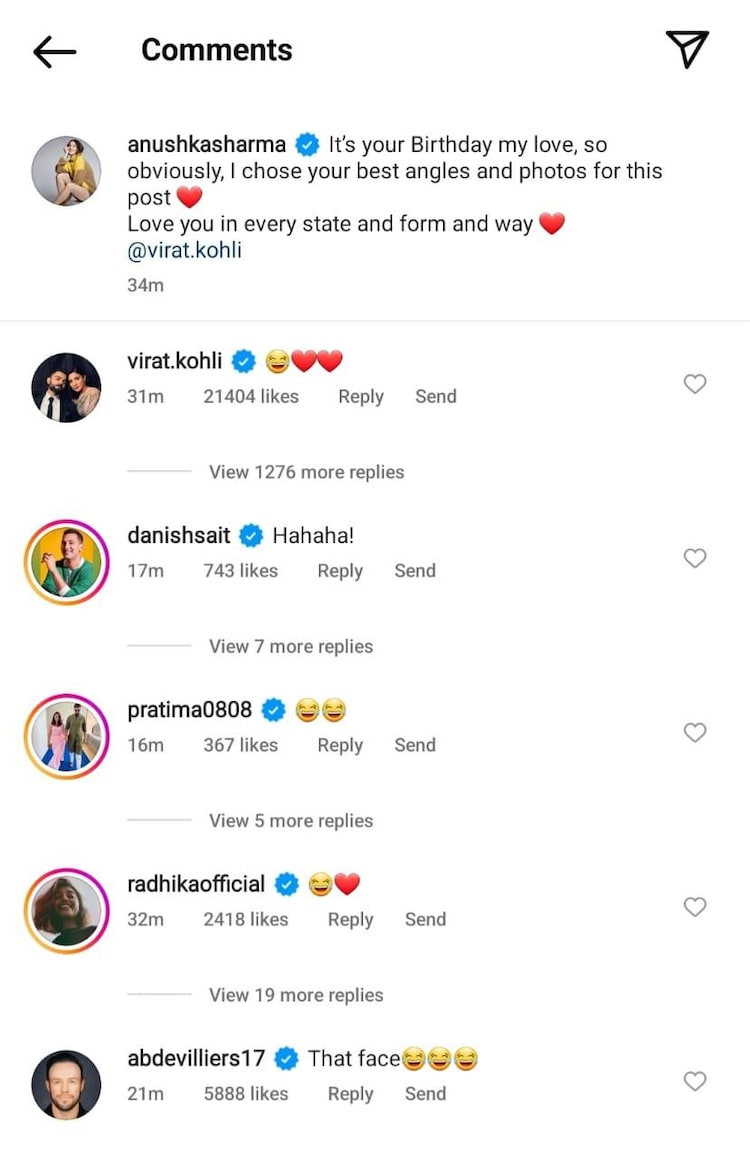Image resolution: width=750 pixels, height=1159 pixels.
Task: Like virat.kohli's comment with heart
Action: 694,384
